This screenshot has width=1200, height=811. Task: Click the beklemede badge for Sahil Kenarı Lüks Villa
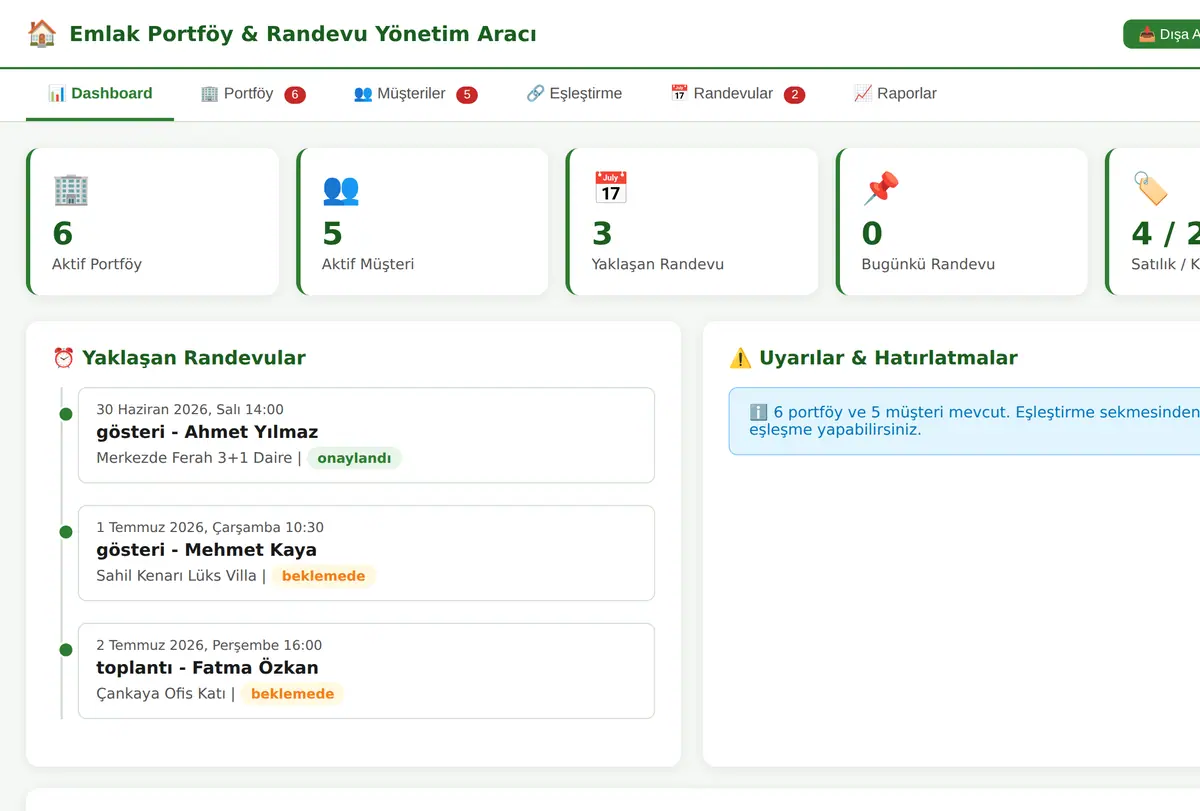tap(323, 576)
